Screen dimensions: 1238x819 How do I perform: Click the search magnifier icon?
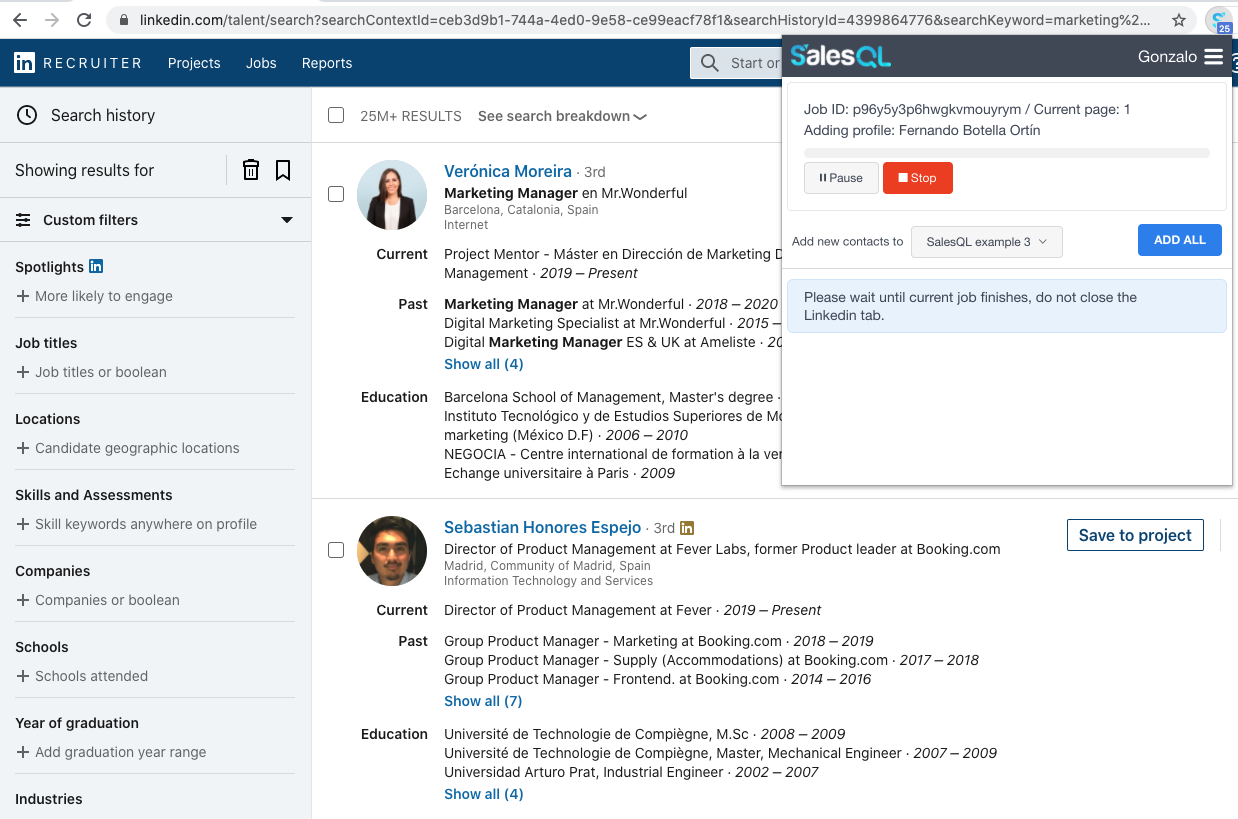tap(710, 63)
